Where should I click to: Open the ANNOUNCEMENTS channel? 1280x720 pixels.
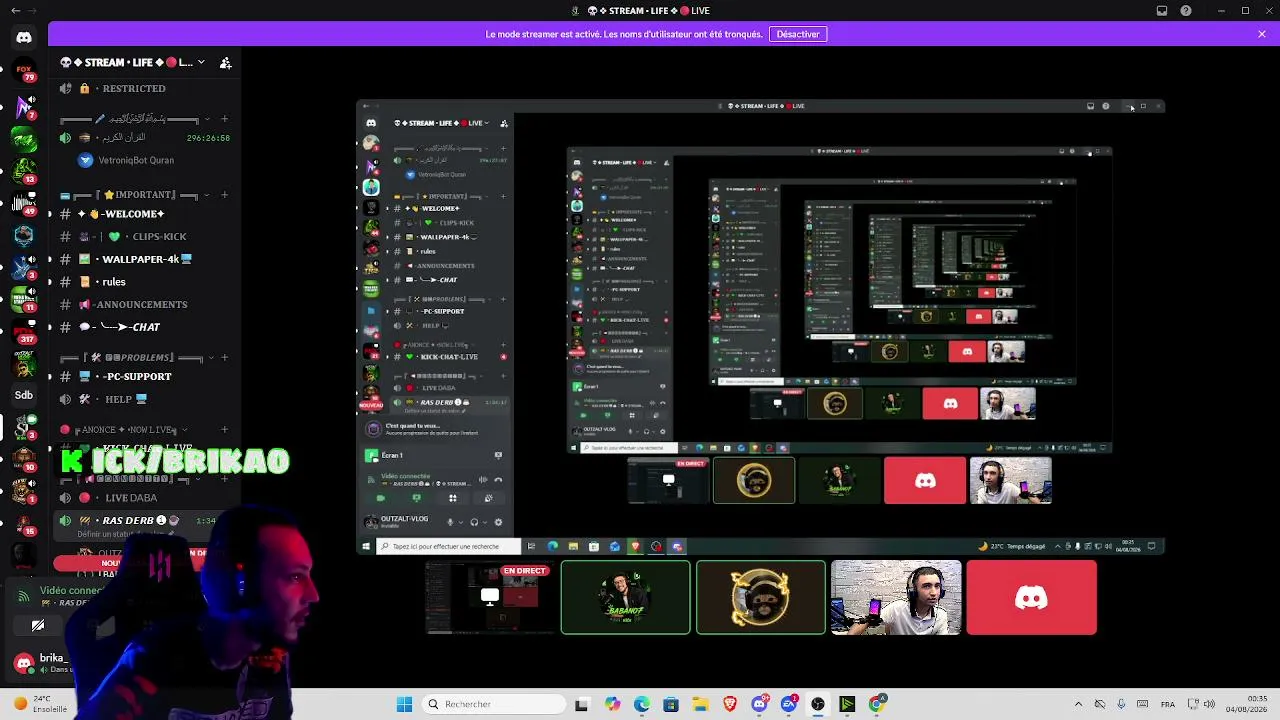pos(144,304)
